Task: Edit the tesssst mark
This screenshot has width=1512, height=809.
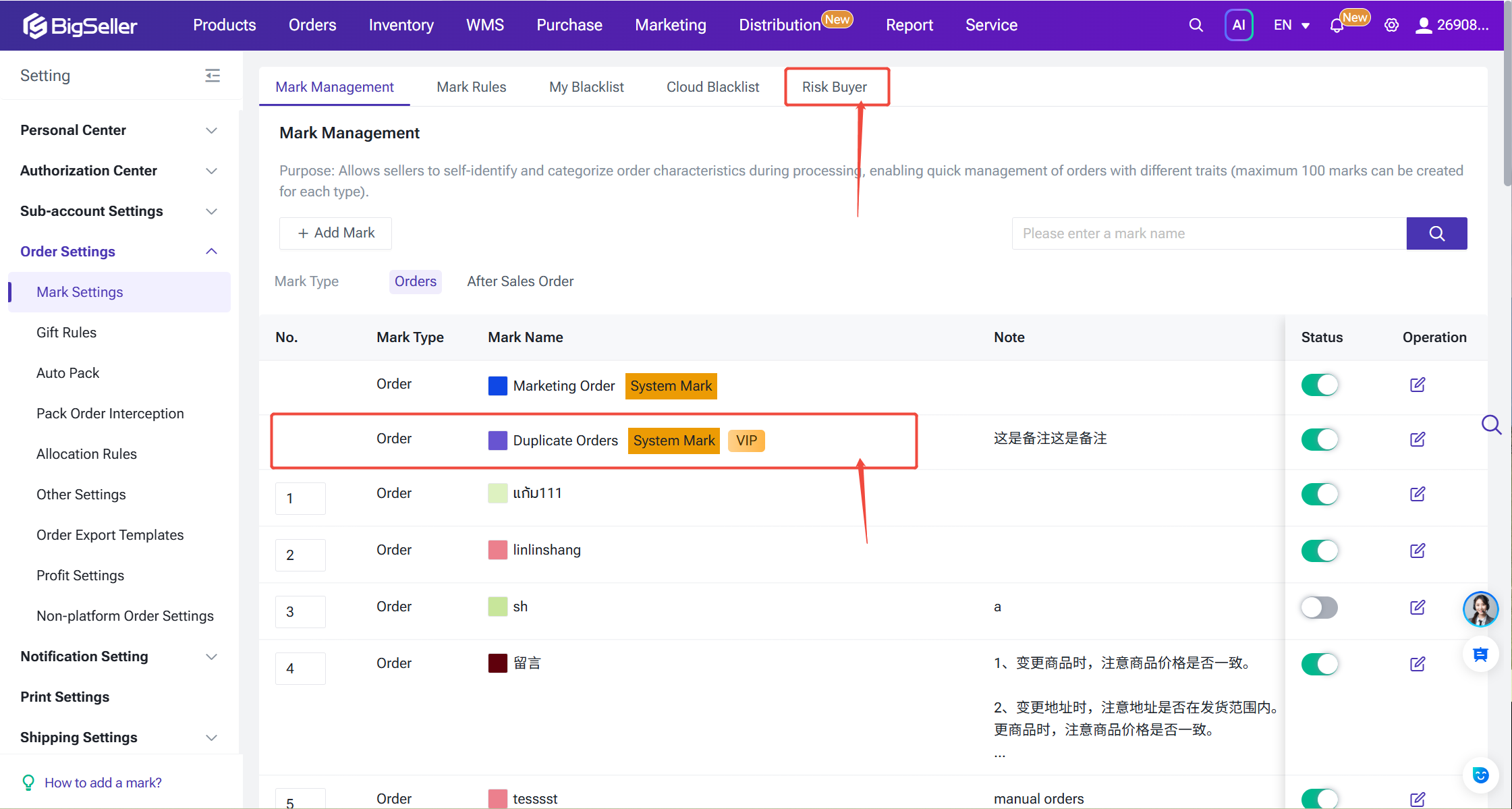Action: pos(1418,800)
